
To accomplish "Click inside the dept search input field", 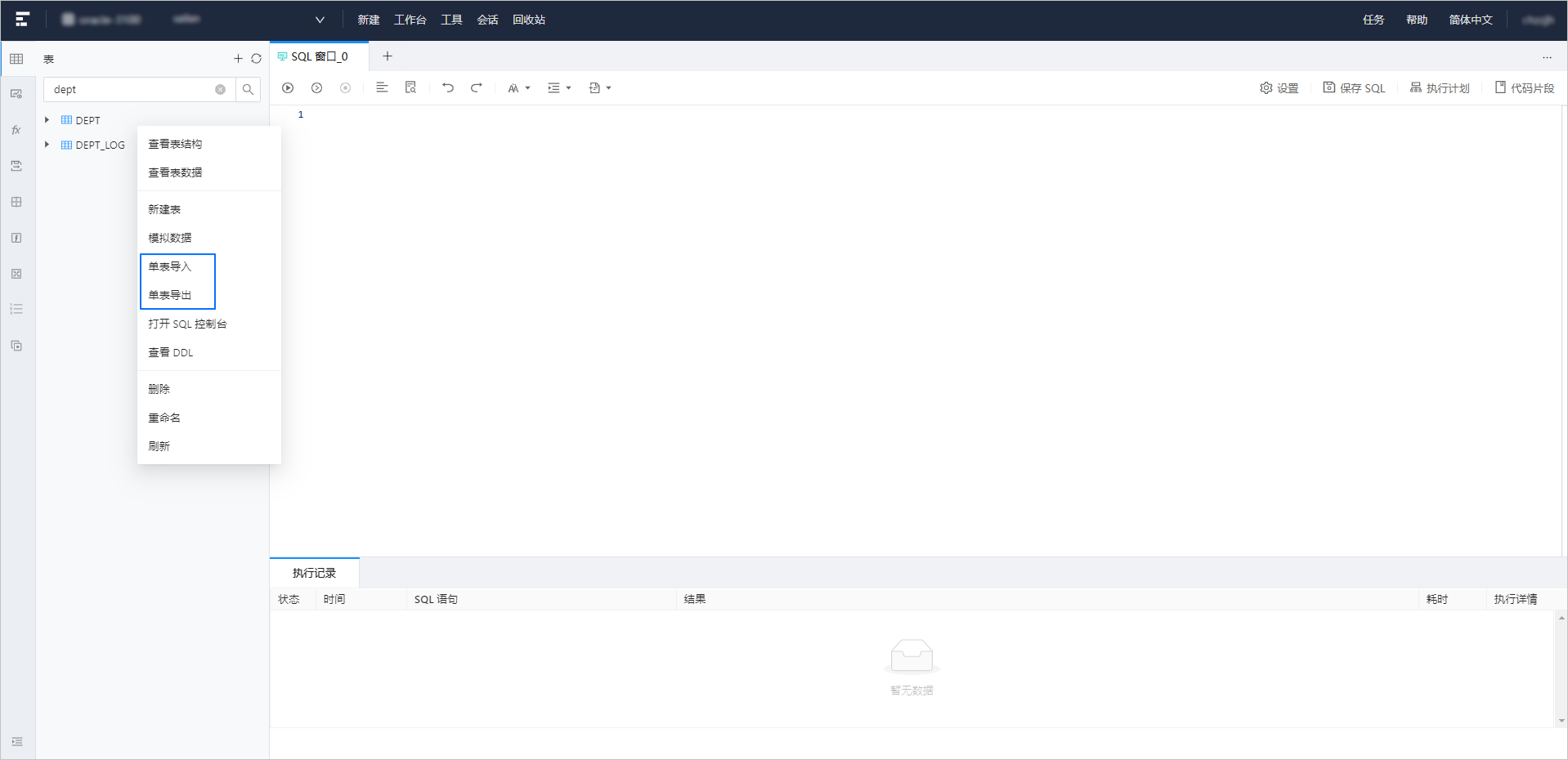I will click(x=131, y=90).
